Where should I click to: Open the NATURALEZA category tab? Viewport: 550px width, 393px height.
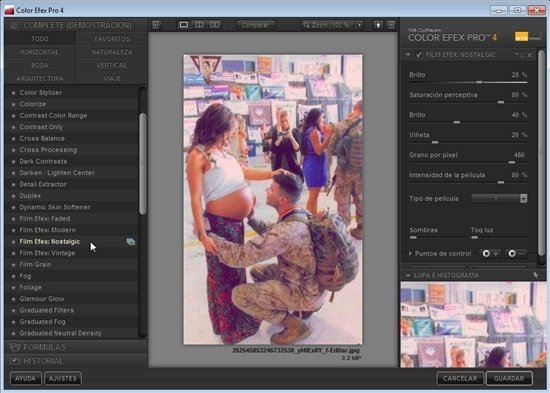point(112,52)
